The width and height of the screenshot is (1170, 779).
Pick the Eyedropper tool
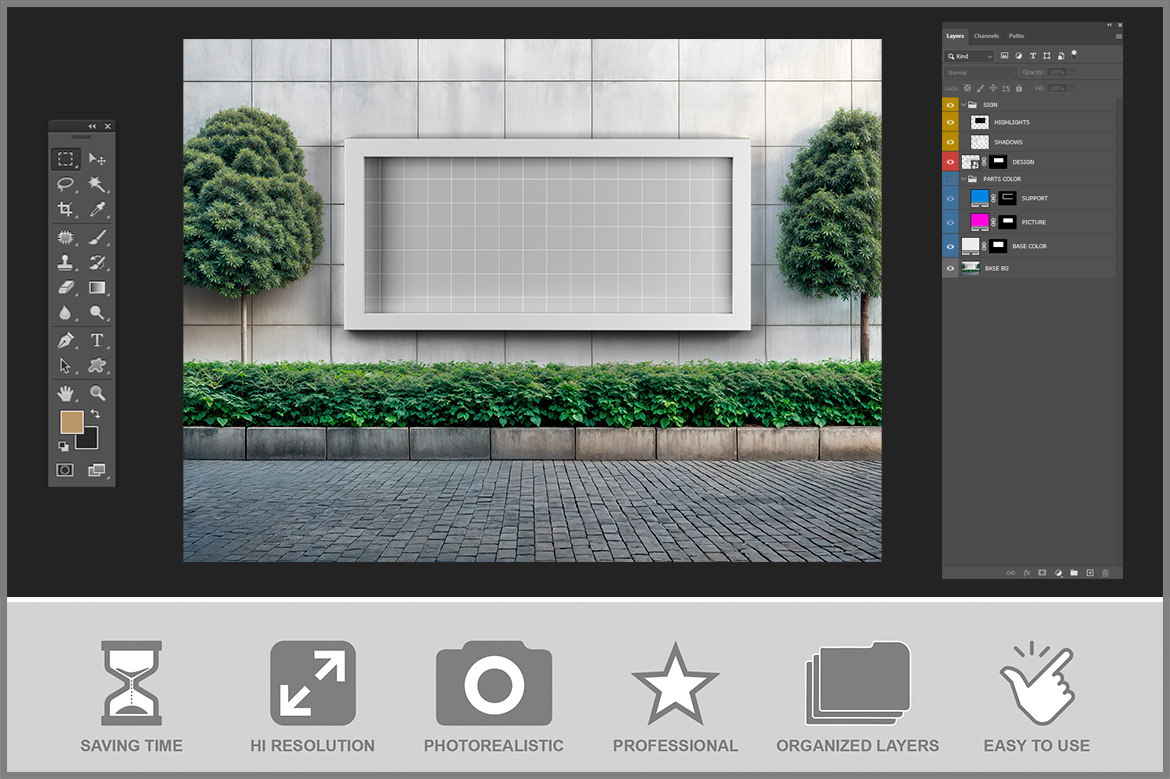tap(97, 210)
